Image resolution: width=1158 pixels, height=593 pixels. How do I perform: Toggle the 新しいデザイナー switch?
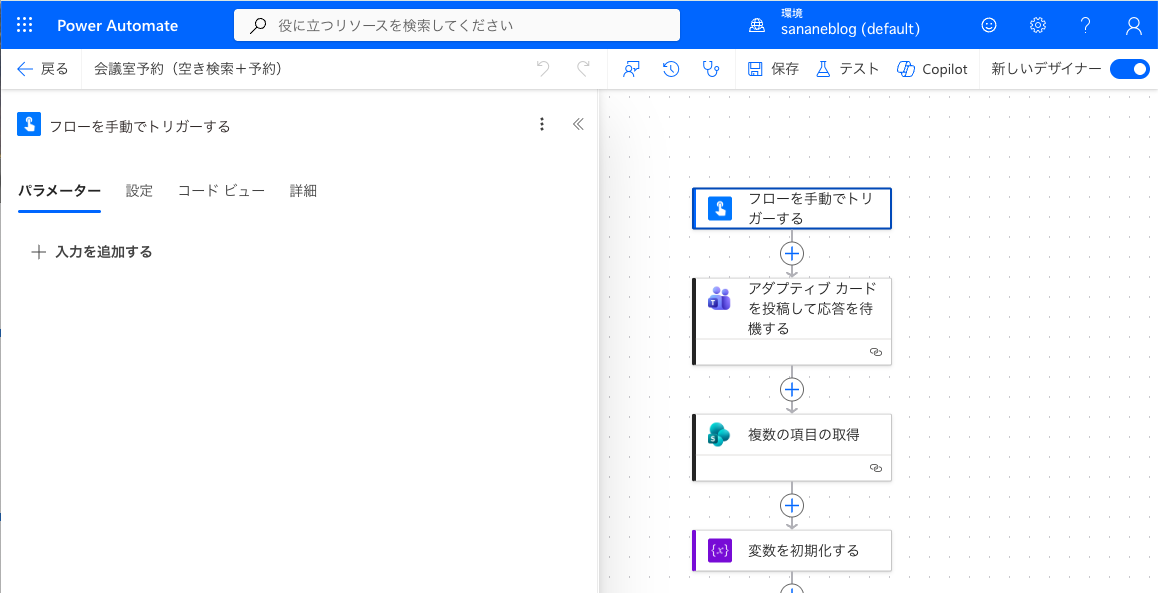pos(1130,69)
